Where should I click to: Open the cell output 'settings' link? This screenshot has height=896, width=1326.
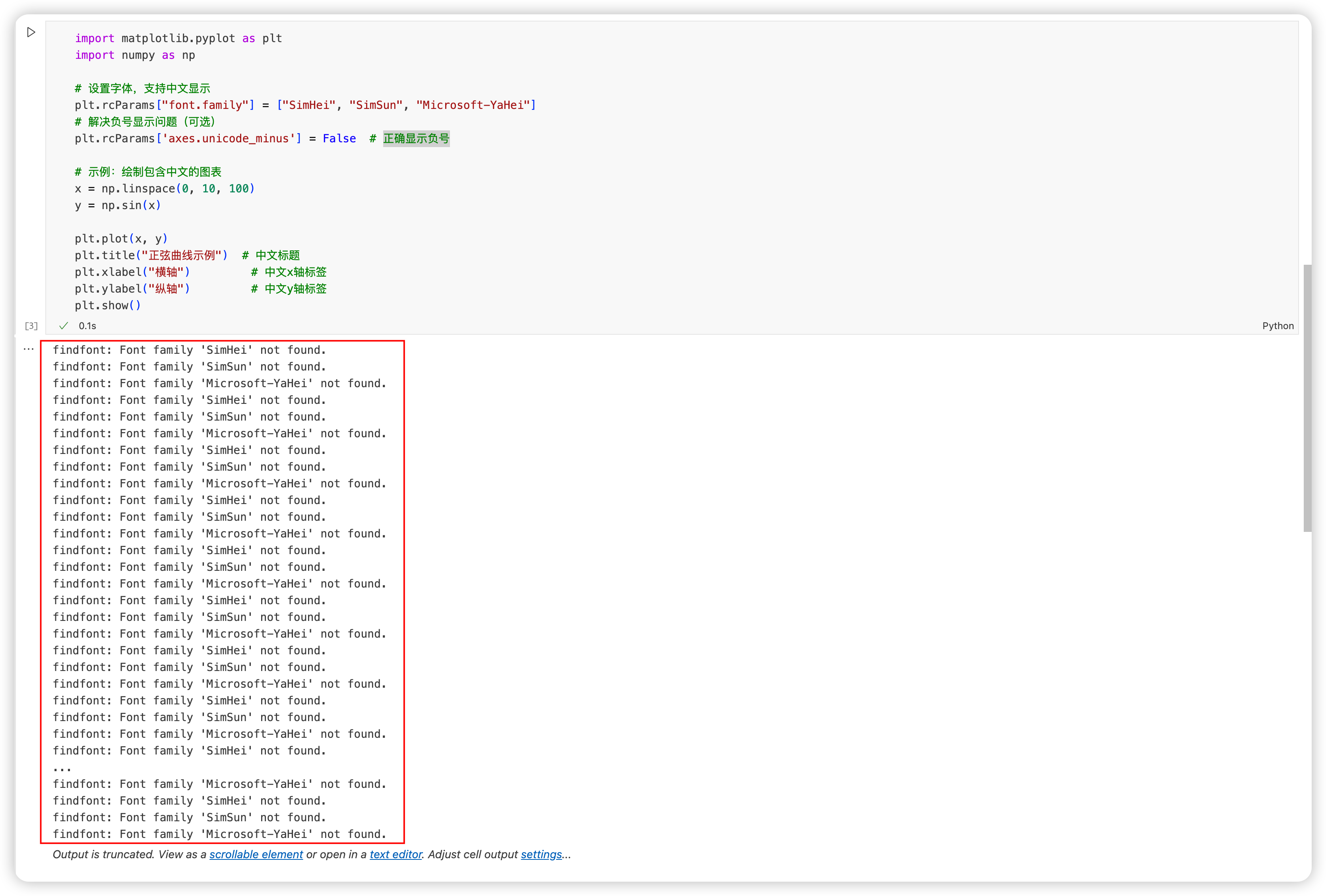point(541,854)
